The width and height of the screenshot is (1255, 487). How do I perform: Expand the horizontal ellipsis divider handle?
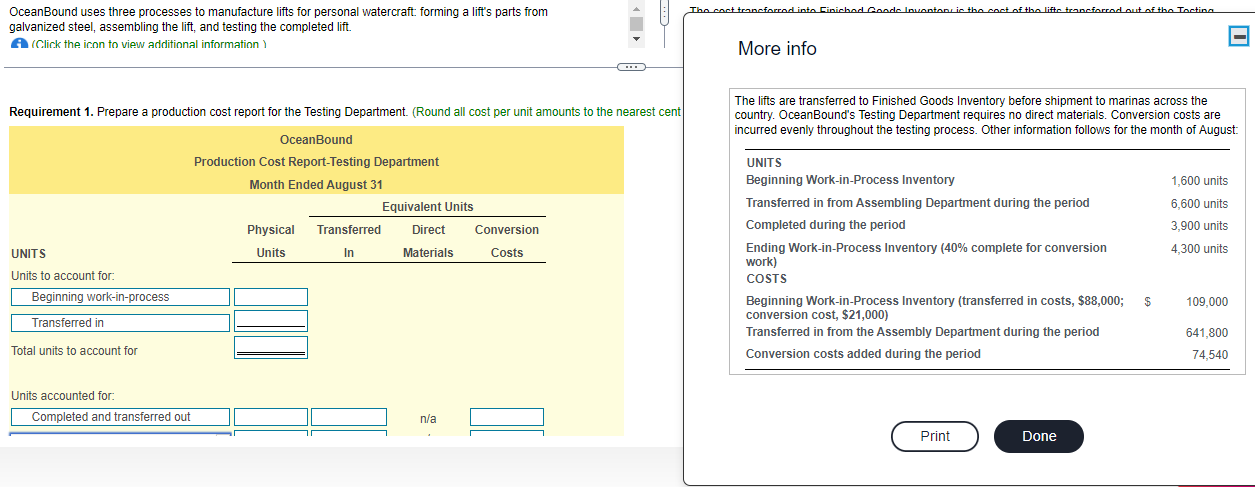[x=631, y=68]
